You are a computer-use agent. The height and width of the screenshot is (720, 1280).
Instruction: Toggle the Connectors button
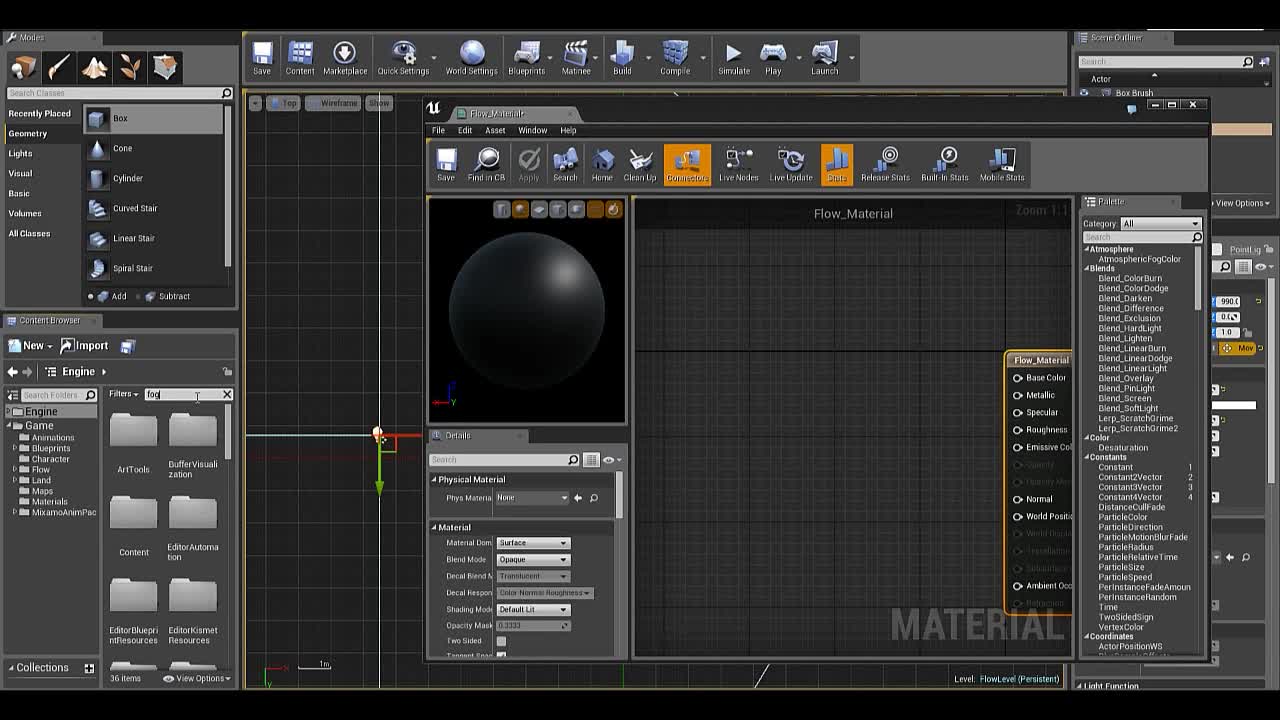tap(687, 165)
